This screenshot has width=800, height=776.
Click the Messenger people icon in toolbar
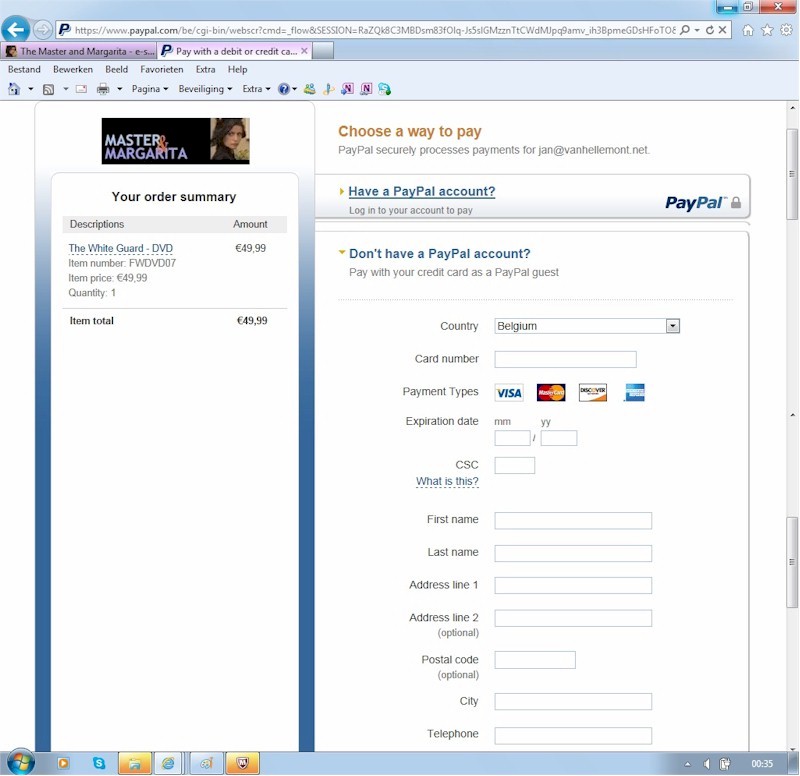[310, 89]
